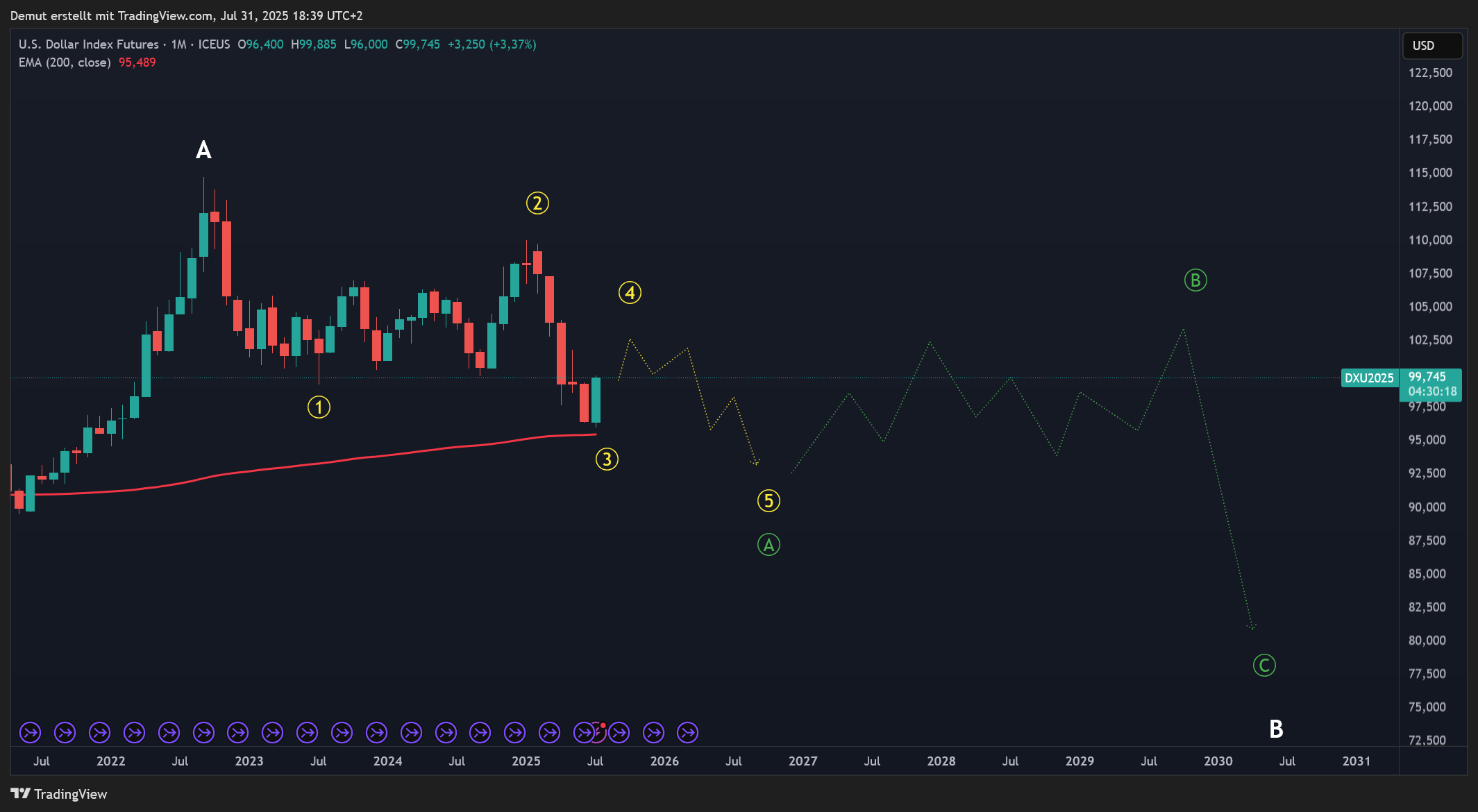Click the 1M interval label in legend
The image size is (1478, 812).
pos(178,44)
